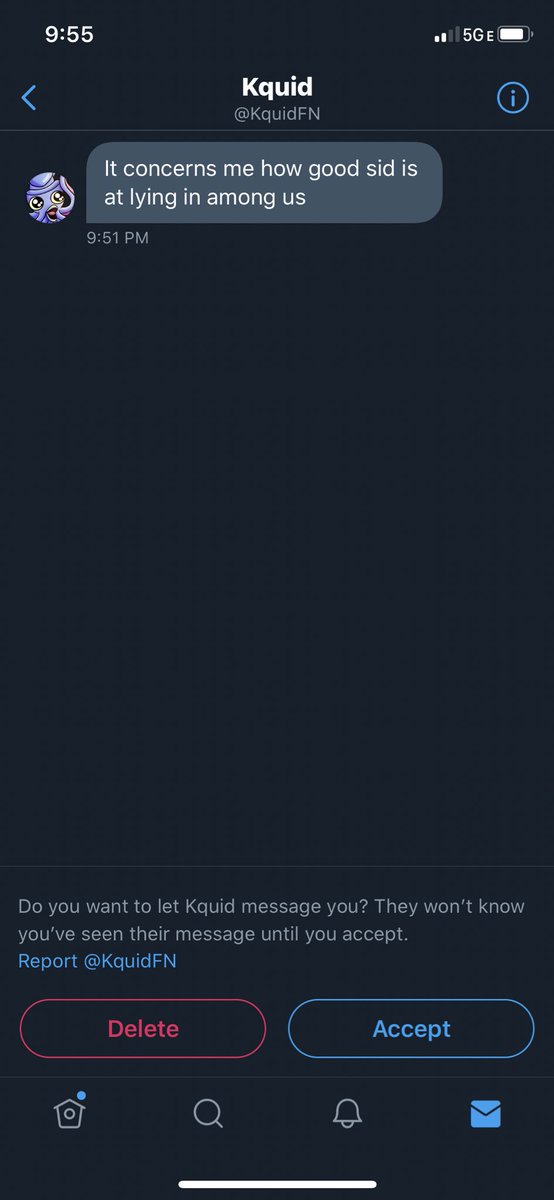Tap the 9:51 PM message timestamp
The image size is (554, 1200).
pyautogui.click(x=117, y=238)
